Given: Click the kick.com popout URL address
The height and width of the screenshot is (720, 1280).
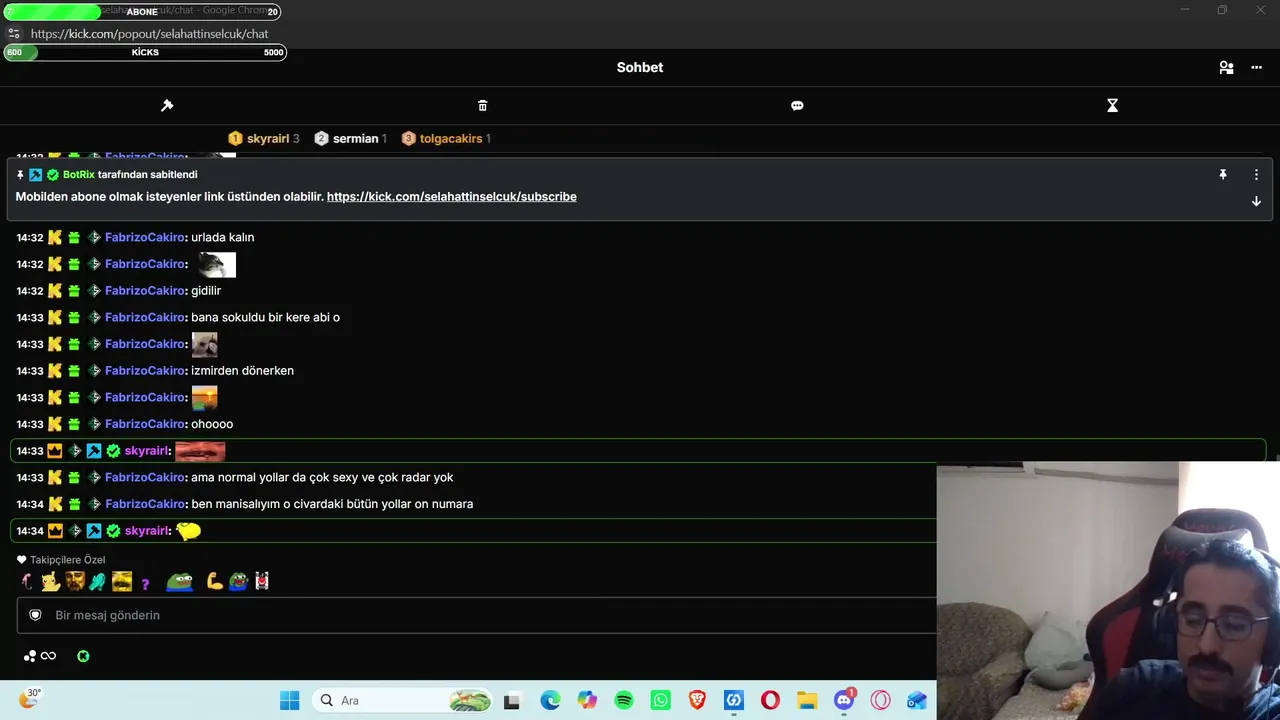Looking at the screenshot, I should [150, 34].
